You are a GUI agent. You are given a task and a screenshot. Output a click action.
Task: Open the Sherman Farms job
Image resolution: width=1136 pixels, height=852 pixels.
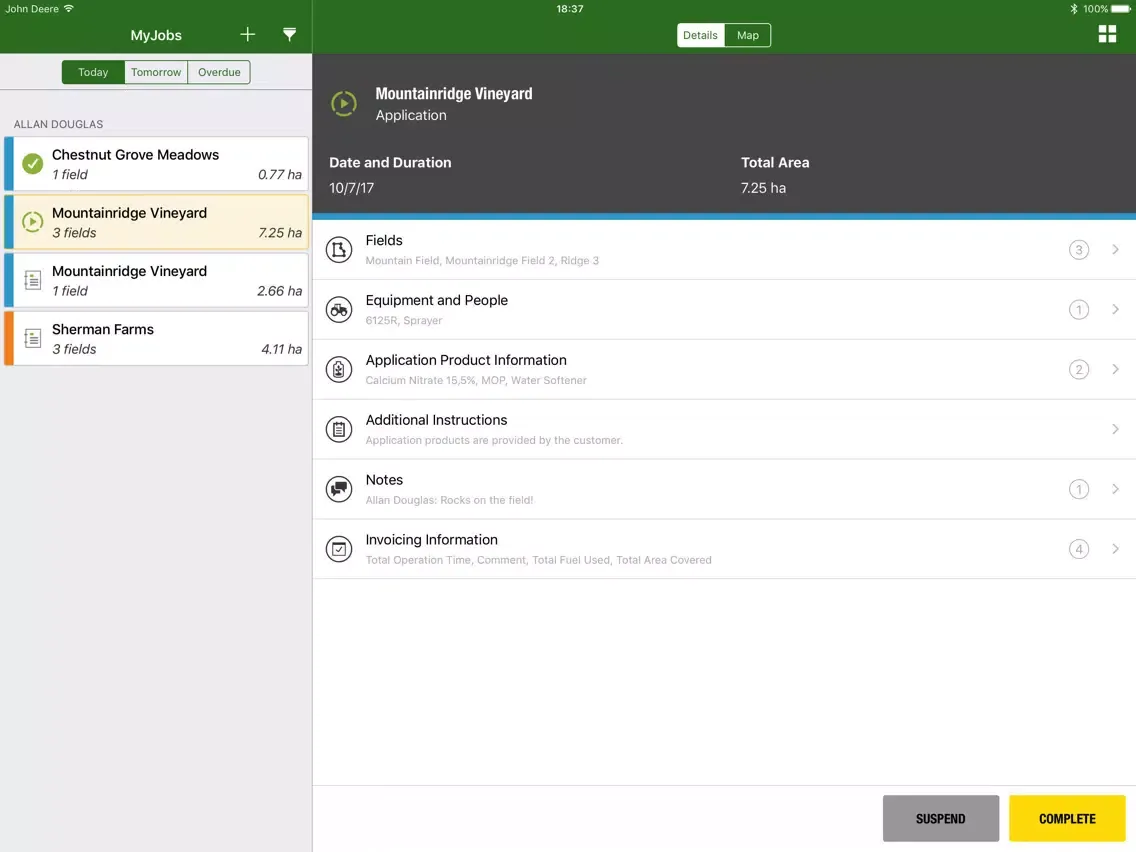[156, 338]
